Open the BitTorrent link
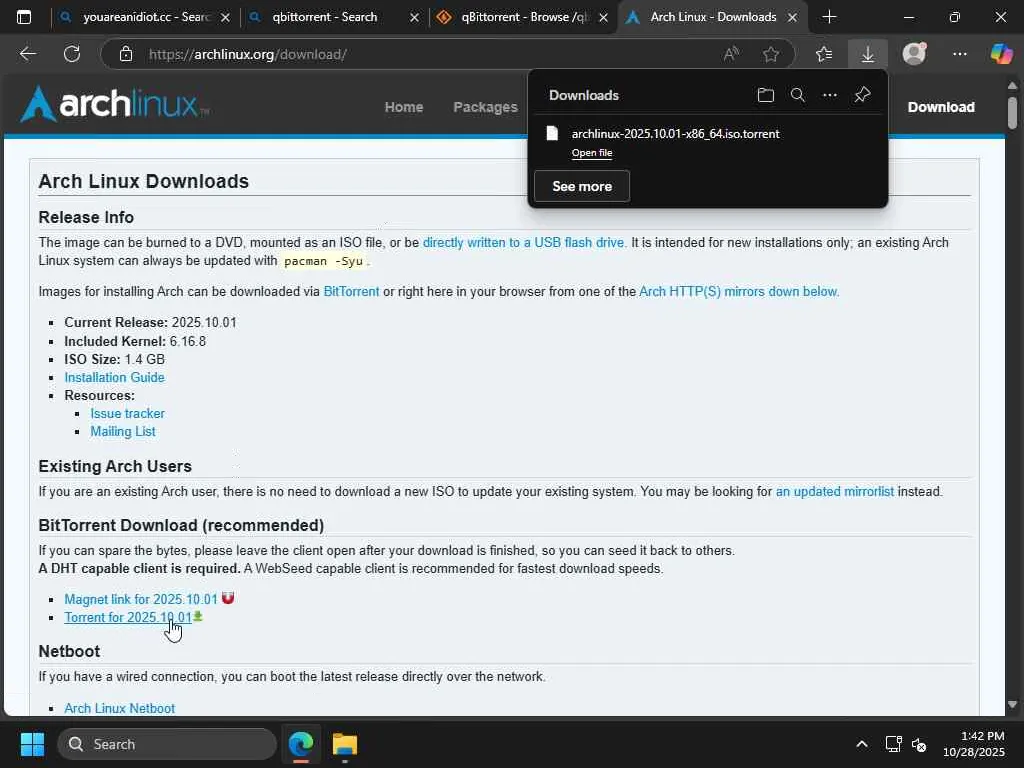The width and height of the screenshot is (1024, 768). [351, 291]
